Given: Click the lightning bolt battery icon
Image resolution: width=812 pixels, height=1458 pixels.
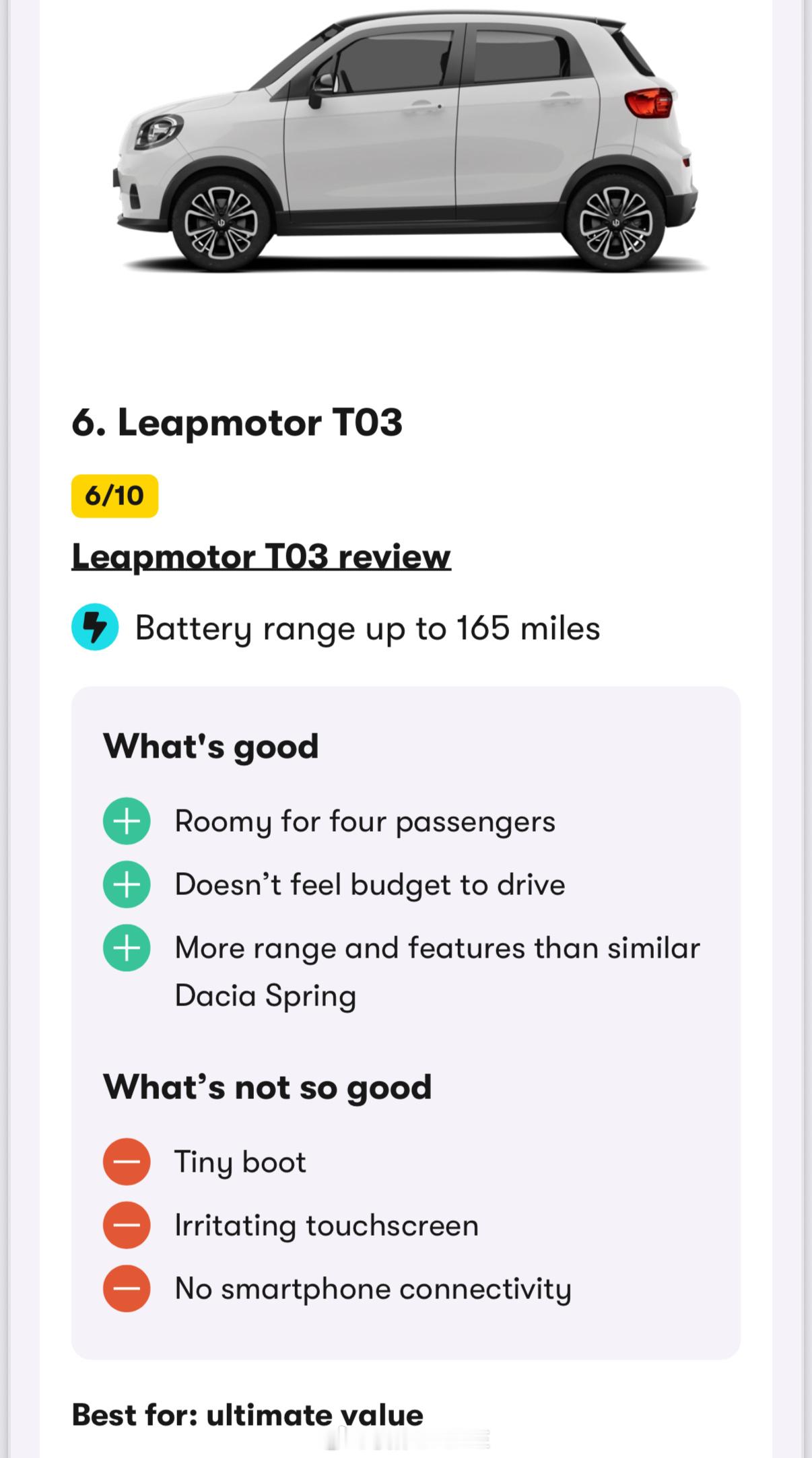Looking at the screenshot, I should click(95, 627).
